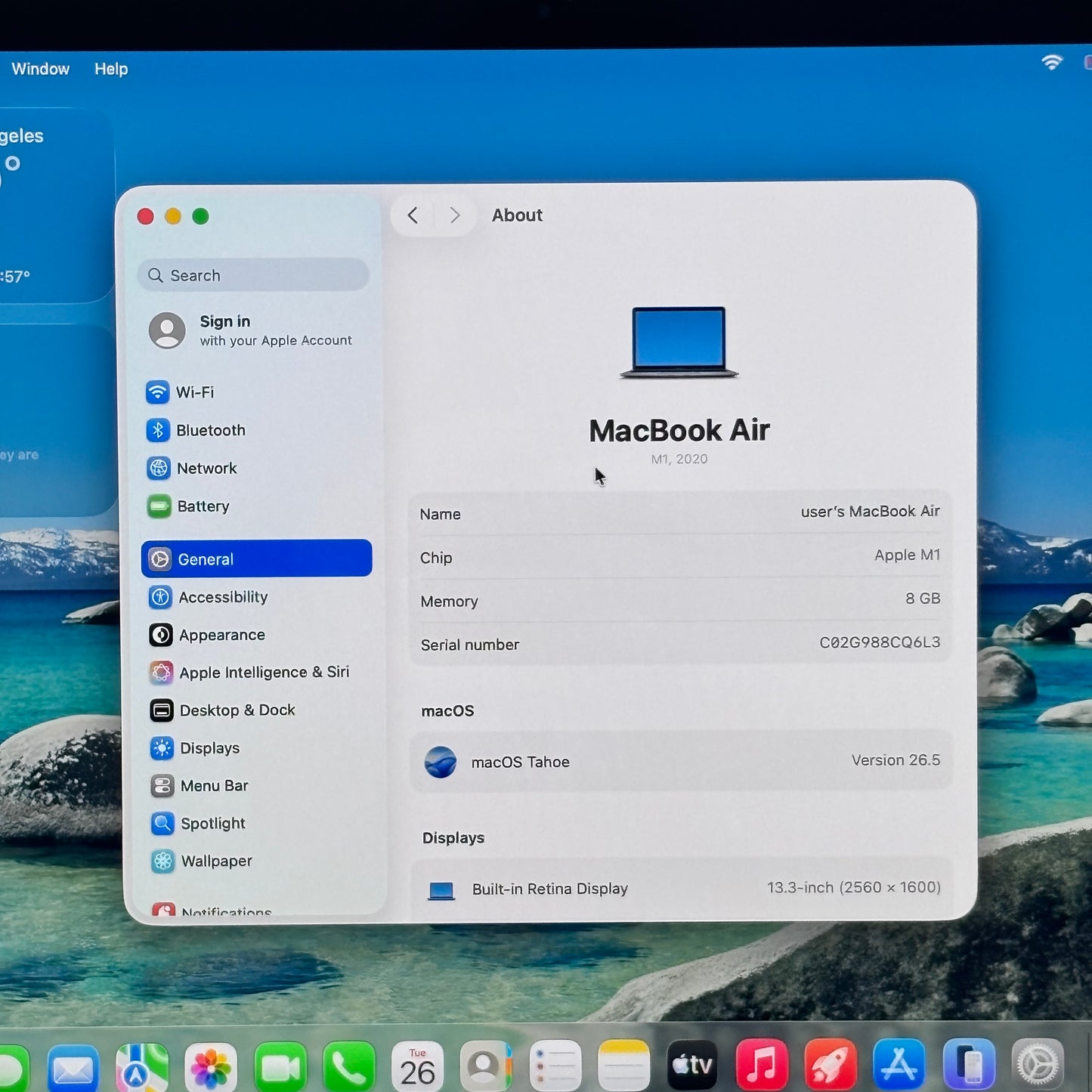Go back with the left chevron button
Screen dimensions: 1092x1092
413,215
